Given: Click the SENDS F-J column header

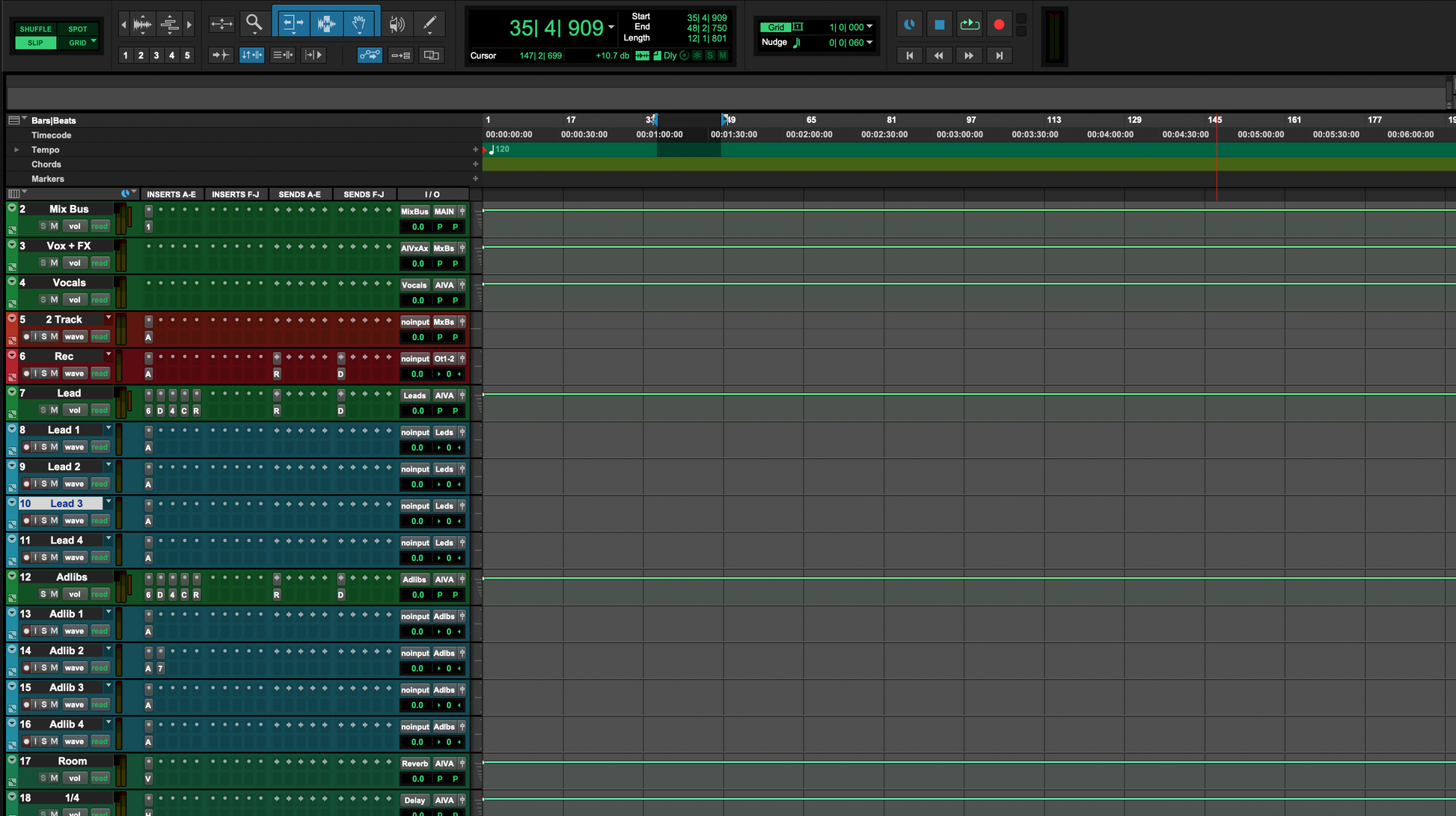Looking at the screenshot, I should pos(364,195).
